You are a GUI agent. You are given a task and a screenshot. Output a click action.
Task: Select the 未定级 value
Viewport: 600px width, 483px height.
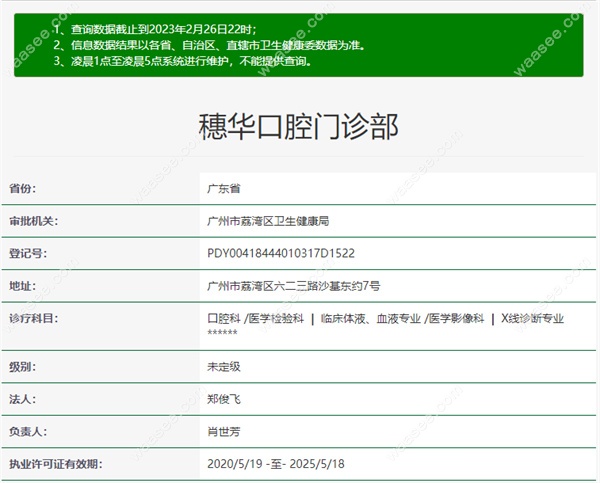tap(223, 366)
